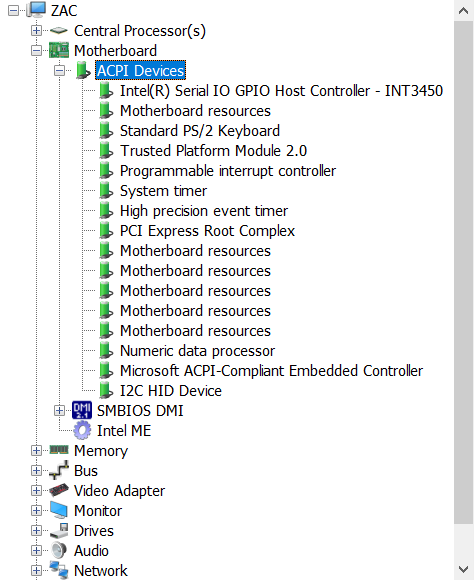This screenshot has width=474, height=580.
Task: Select Trusted Platform Module 2.0 entry
Action: (x=214, y=151)
